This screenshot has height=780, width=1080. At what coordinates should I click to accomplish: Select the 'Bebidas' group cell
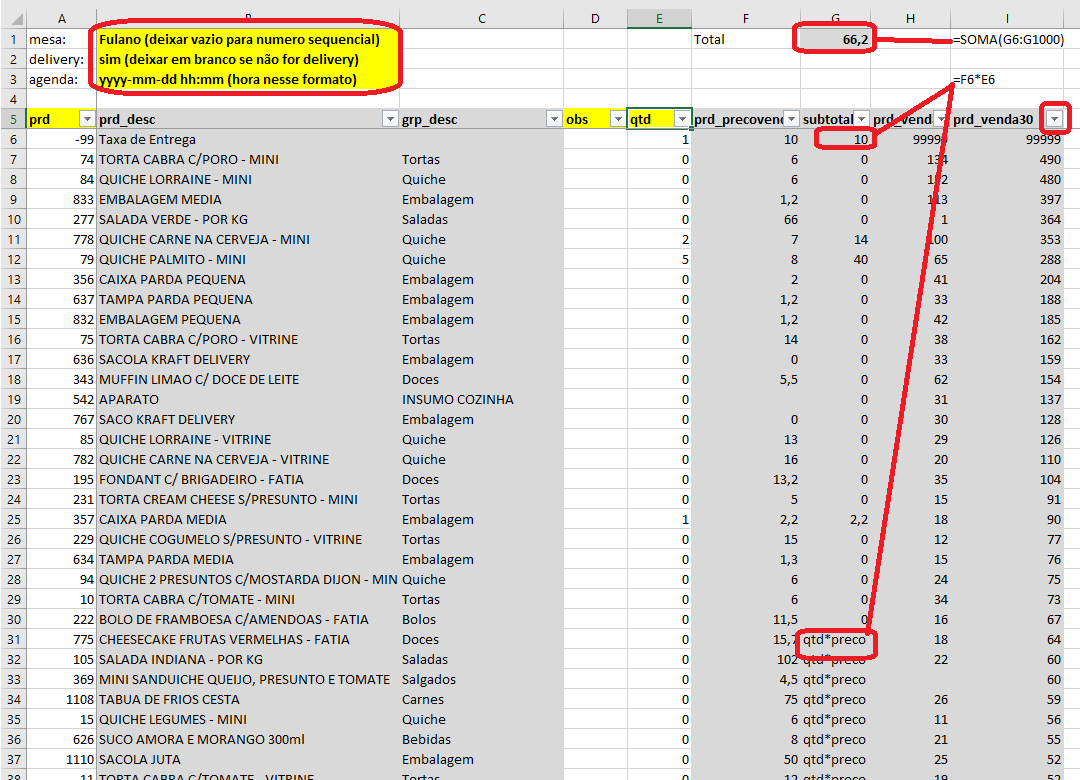481,739
